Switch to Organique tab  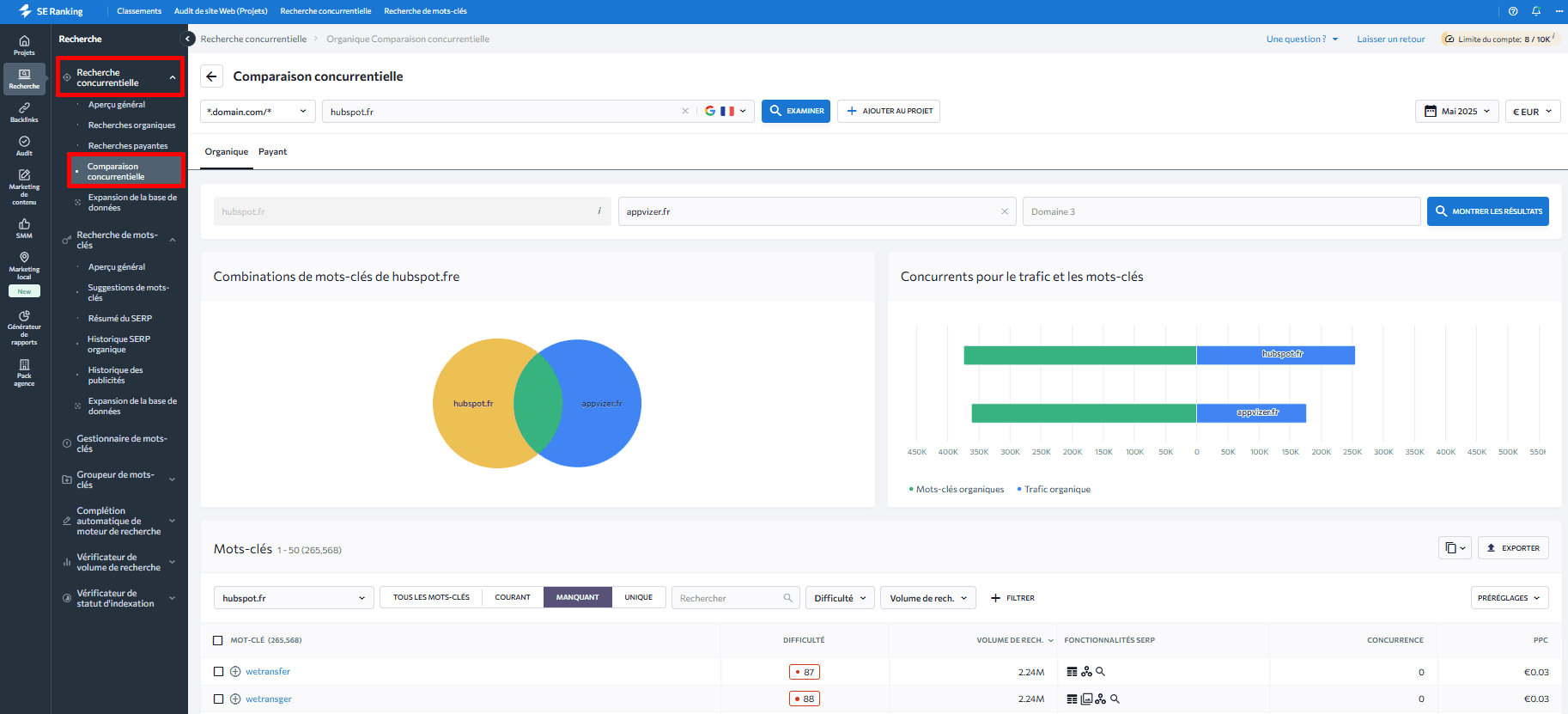coord(227,152)
